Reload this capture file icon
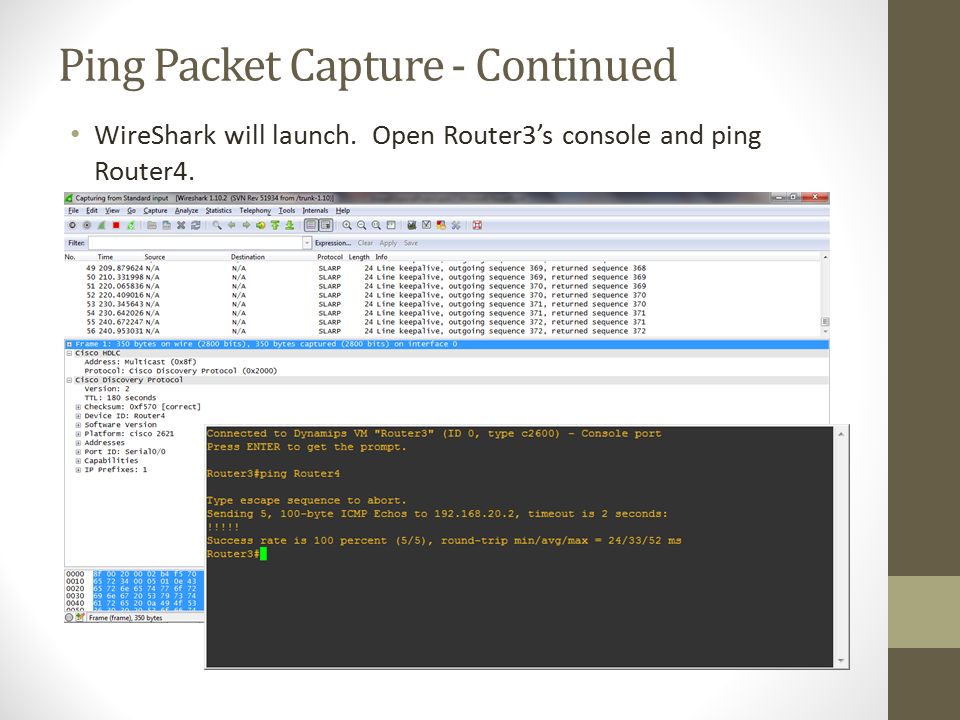Viewport: 960px width, 720px height. click(195, 225)
